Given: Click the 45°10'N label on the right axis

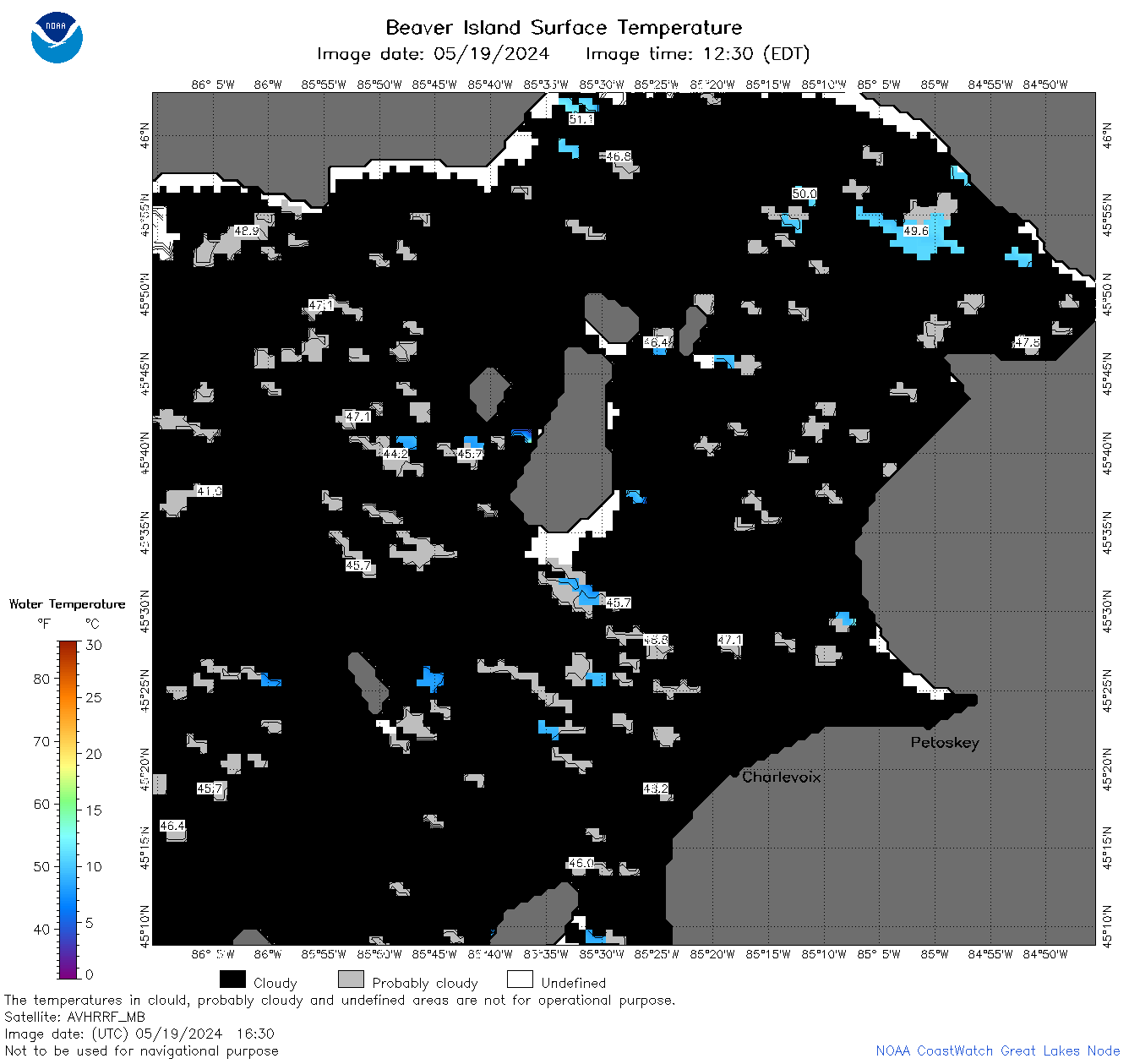Looking at the screenshot, I should 1108,925.
